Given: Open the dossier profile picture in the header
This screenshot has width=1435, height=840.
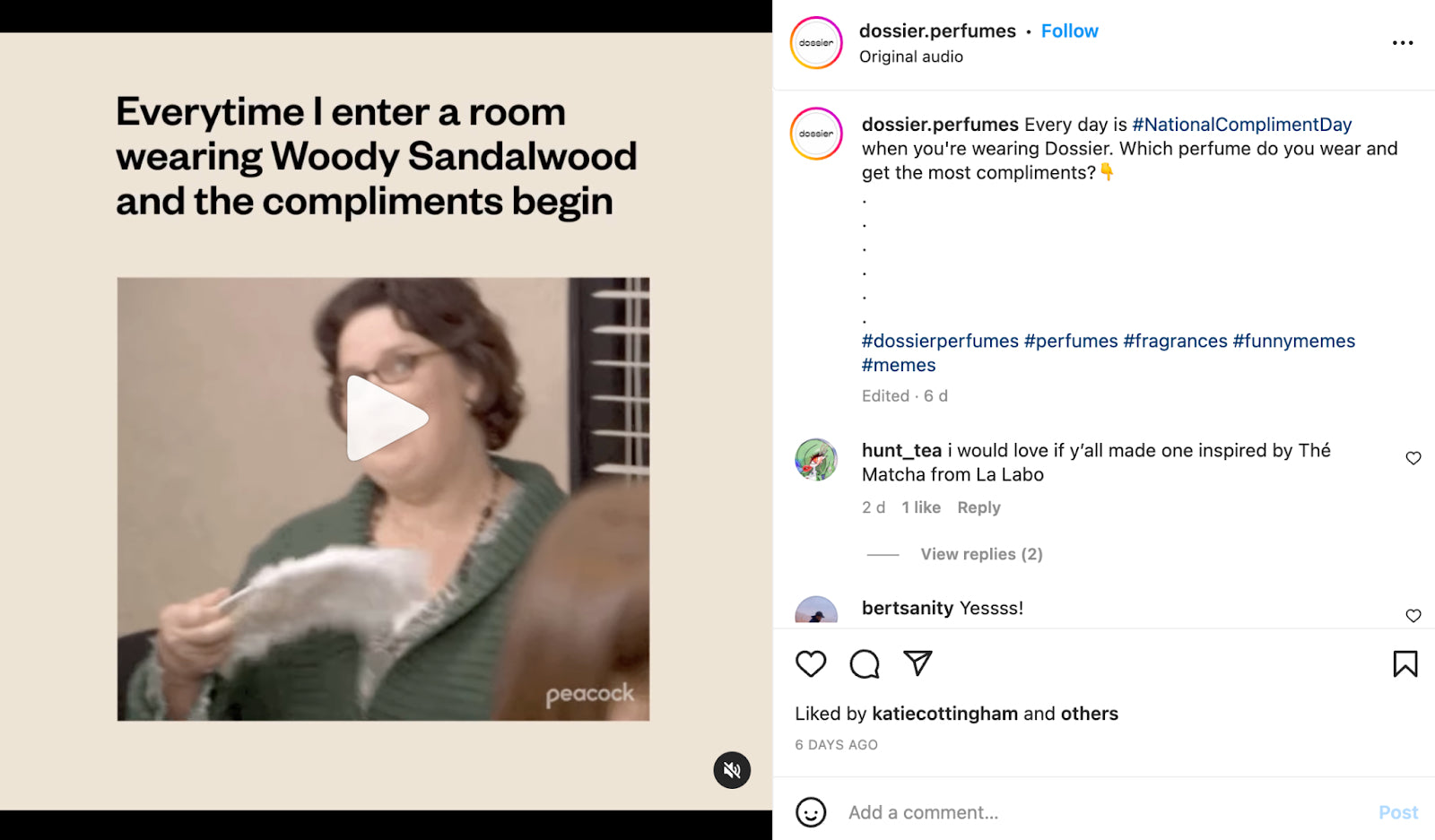Looking at the screenshot, I should (816, 43).
